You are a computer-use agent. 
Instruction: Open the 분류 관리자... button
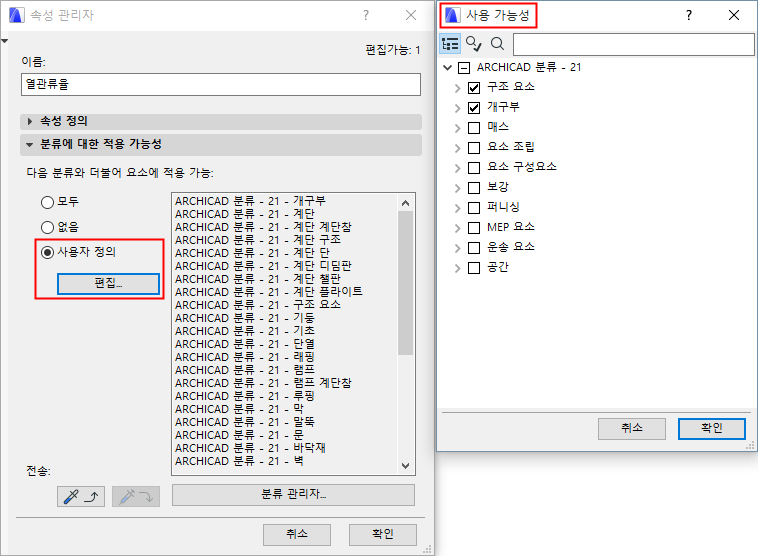(x=293, y=495)
